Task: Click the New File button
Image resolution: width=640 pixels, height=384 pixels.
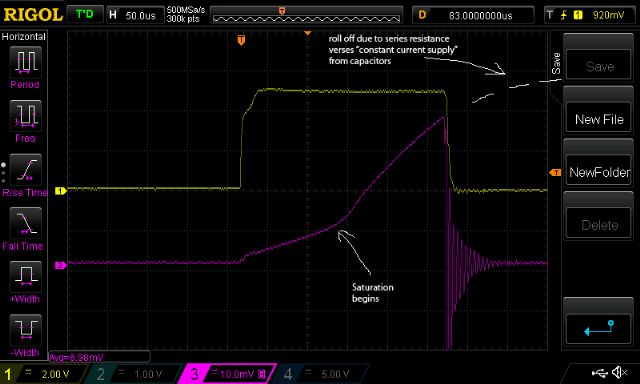Action: click(x=599, y=120)
